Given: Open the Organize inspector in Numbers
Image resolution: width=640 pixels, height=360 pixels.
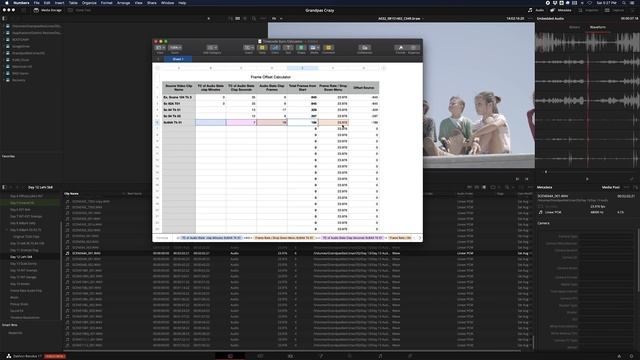Looking at the screenshot, I should pyautogui.click(x=413, y=49).
